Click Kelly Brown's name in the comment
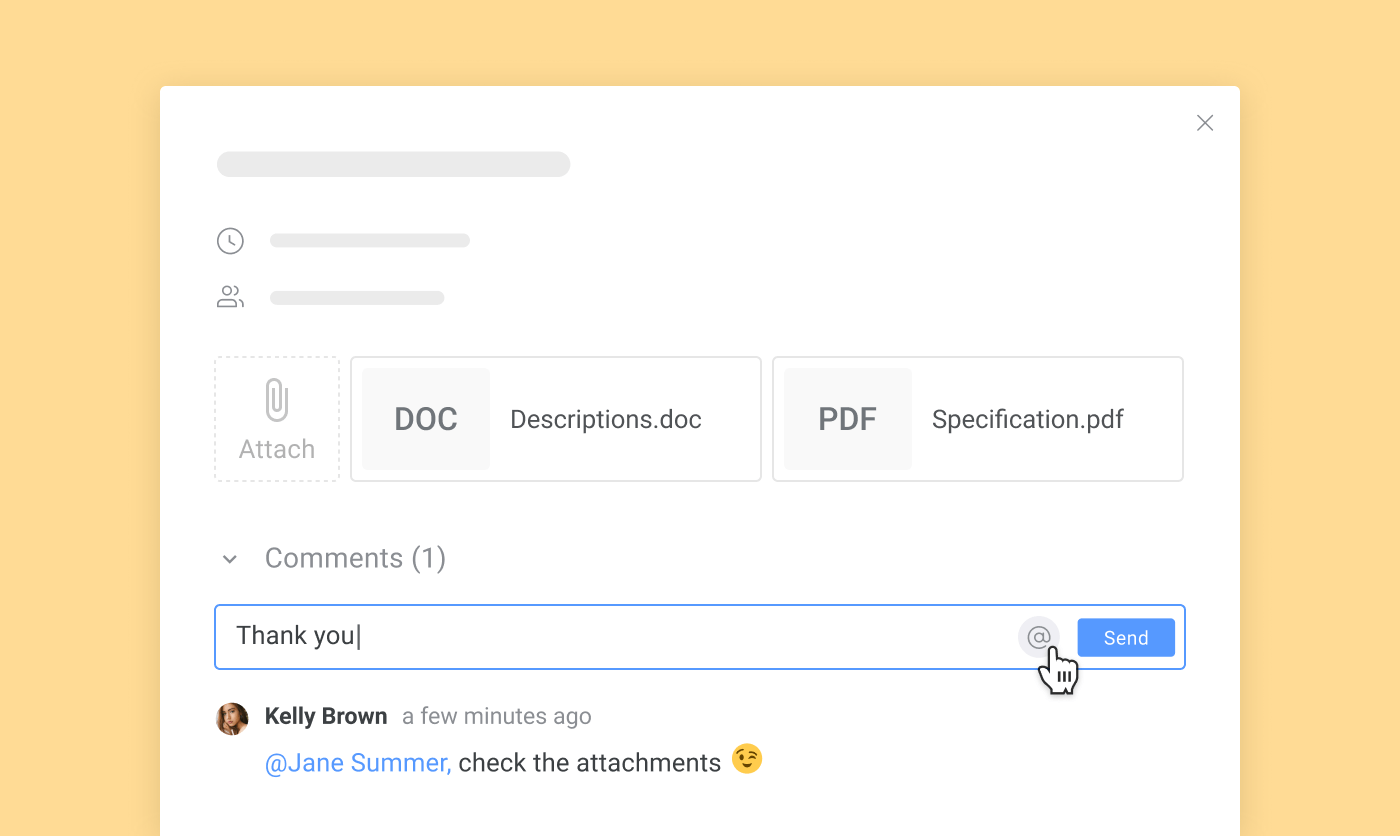This screenshot has width=1400, height=836. tap(326, 716)
